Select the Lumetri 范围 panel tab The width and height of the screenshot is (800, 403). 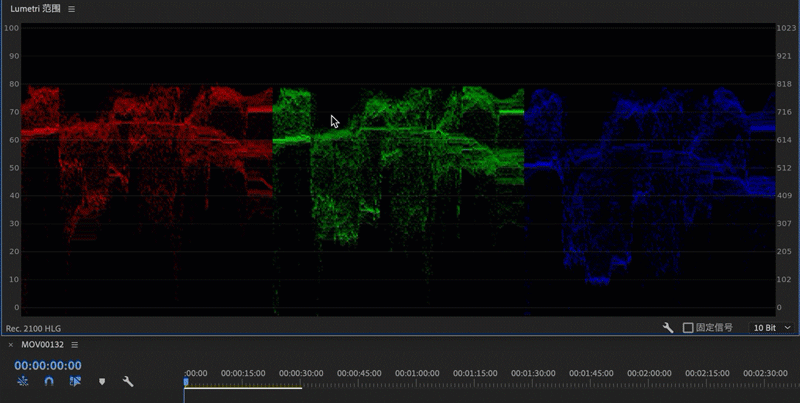click(x=35, y=9)
